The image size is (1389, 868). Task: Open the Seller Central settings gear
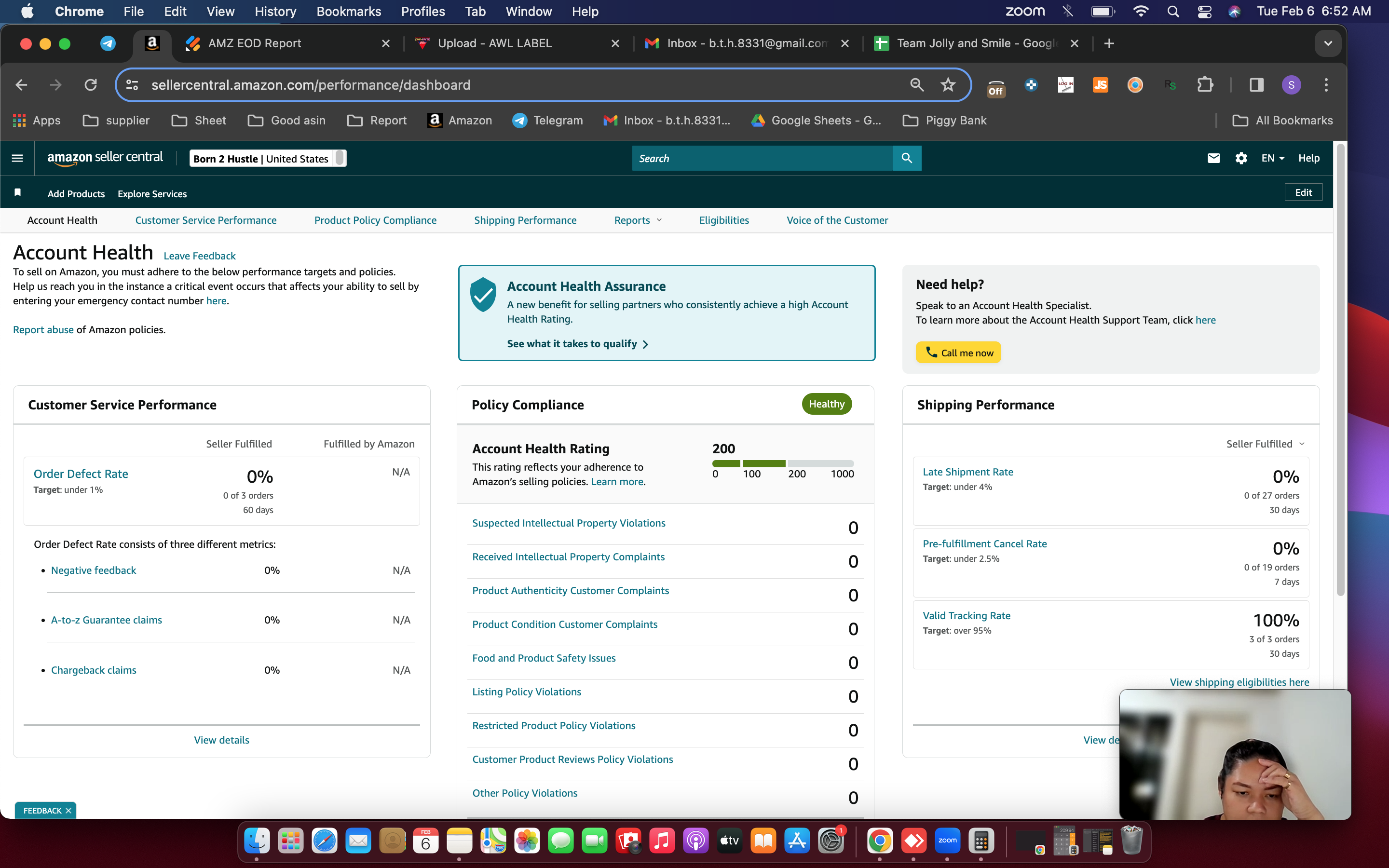tap(1241, 158)
